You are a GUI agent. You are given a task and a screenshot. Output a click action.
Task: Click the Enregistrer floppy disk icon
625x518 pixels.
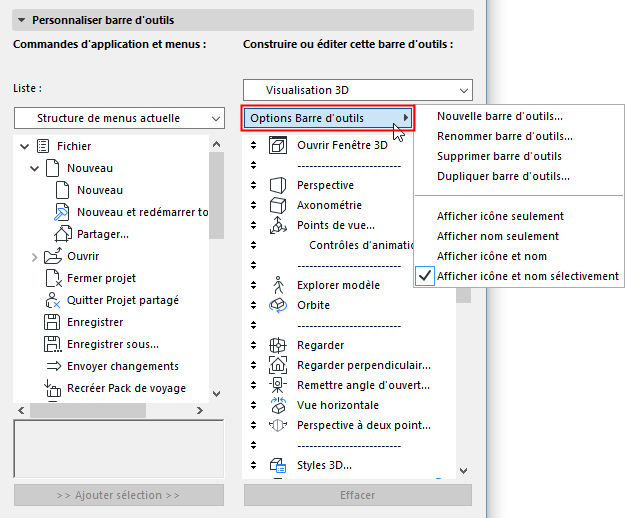53,322
